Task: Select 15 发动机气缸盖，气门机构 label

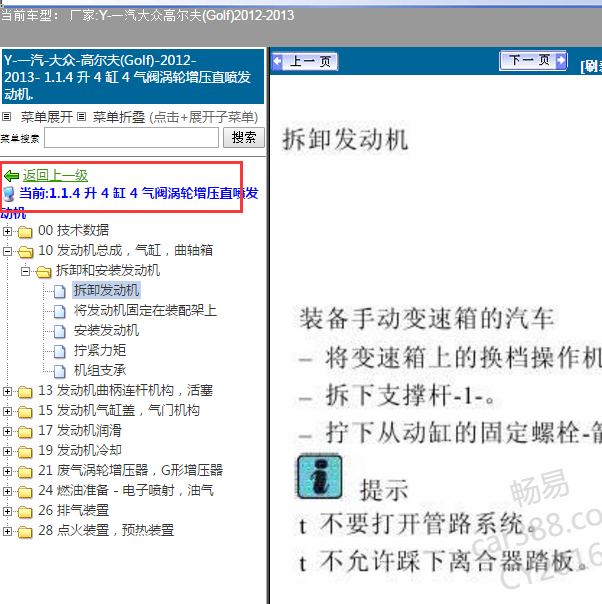Action: tap(119, 411)
